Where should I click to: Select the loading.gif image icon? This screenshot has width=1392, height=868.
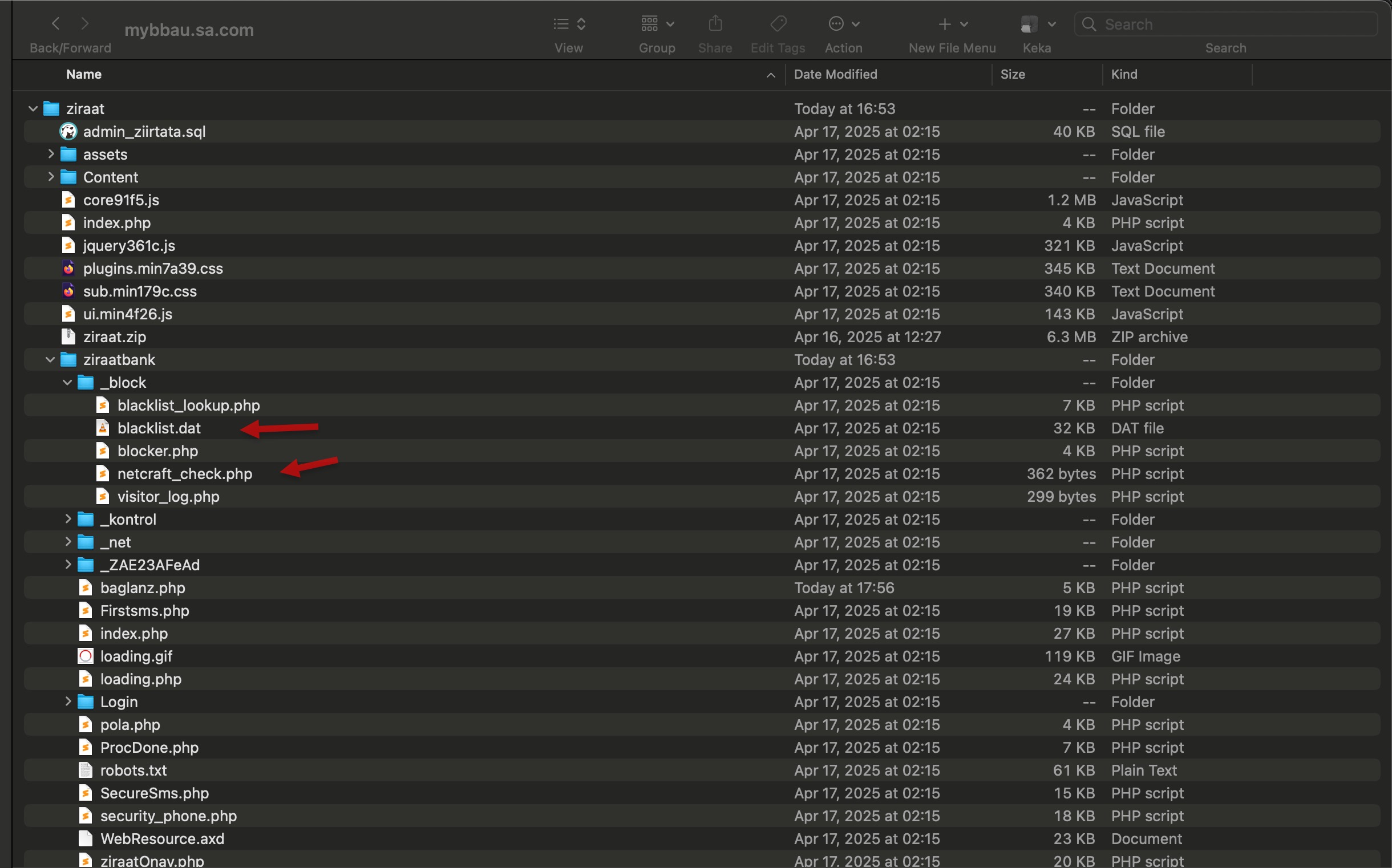tap(86, 656)
